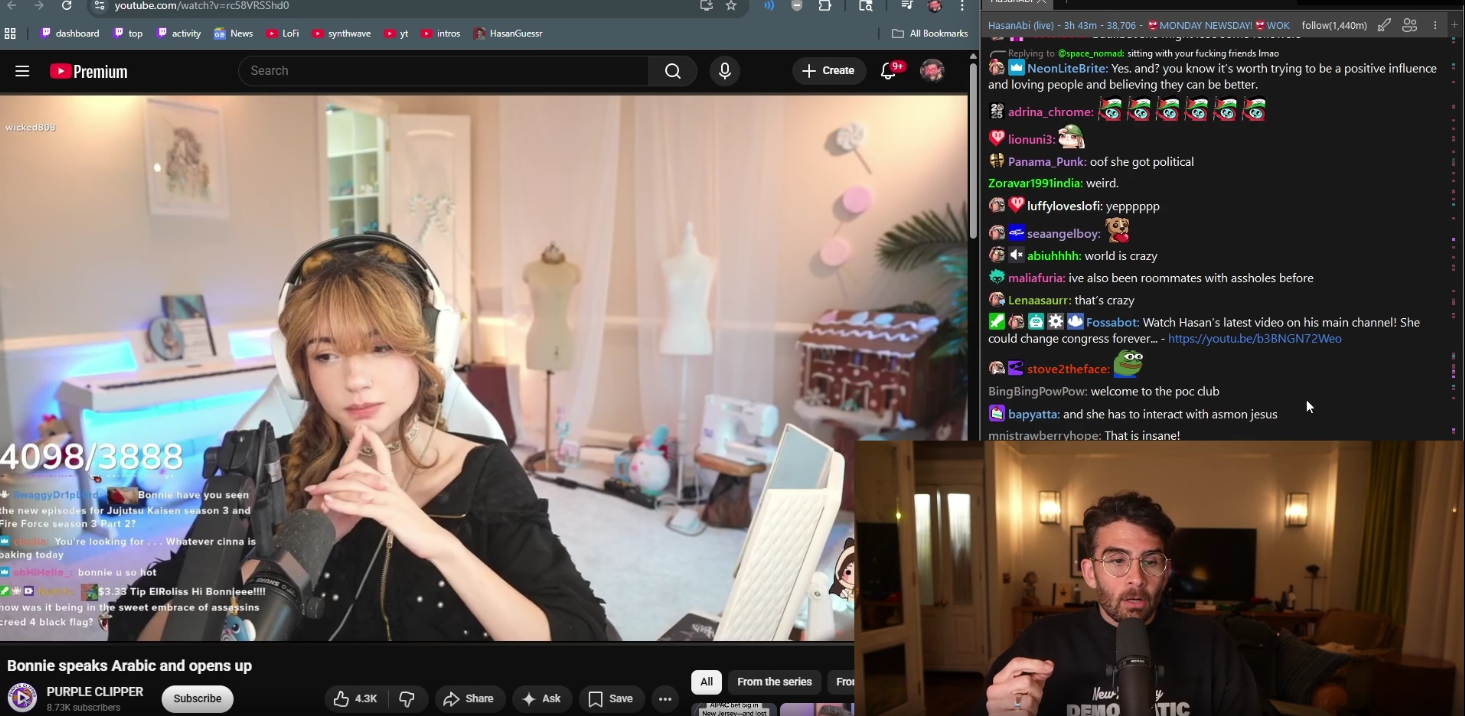Click Zoravar1991india username in chat
This screenshot has width=1465, height=716.
click(1034, 184)
